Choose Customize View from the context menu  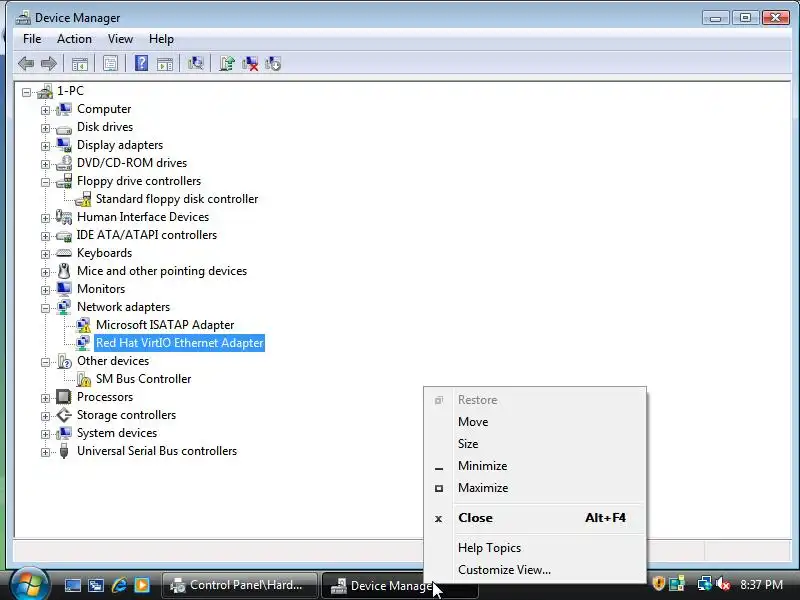pyautogui.click(x=535, y=570)
